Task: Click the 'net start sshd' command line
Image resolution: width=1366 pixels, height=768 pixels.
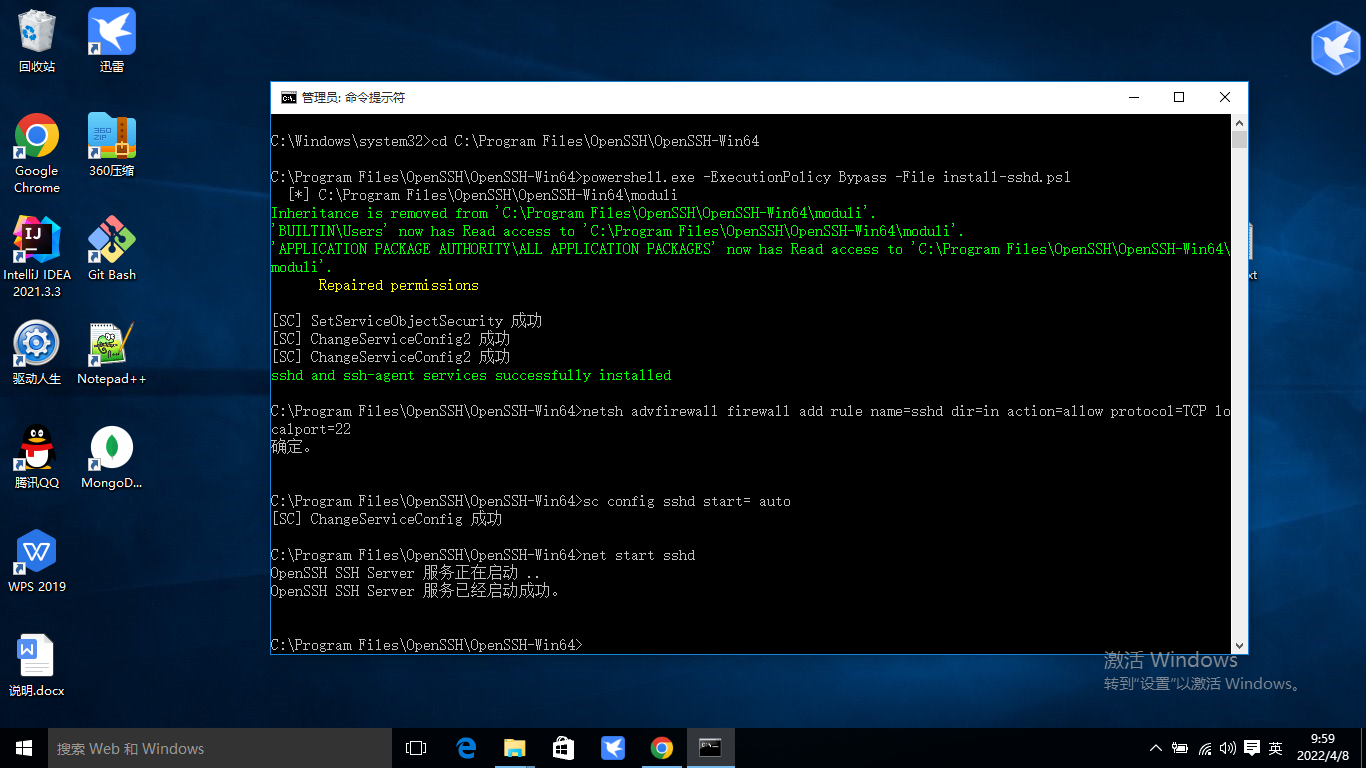Action: tap(483, 555)
